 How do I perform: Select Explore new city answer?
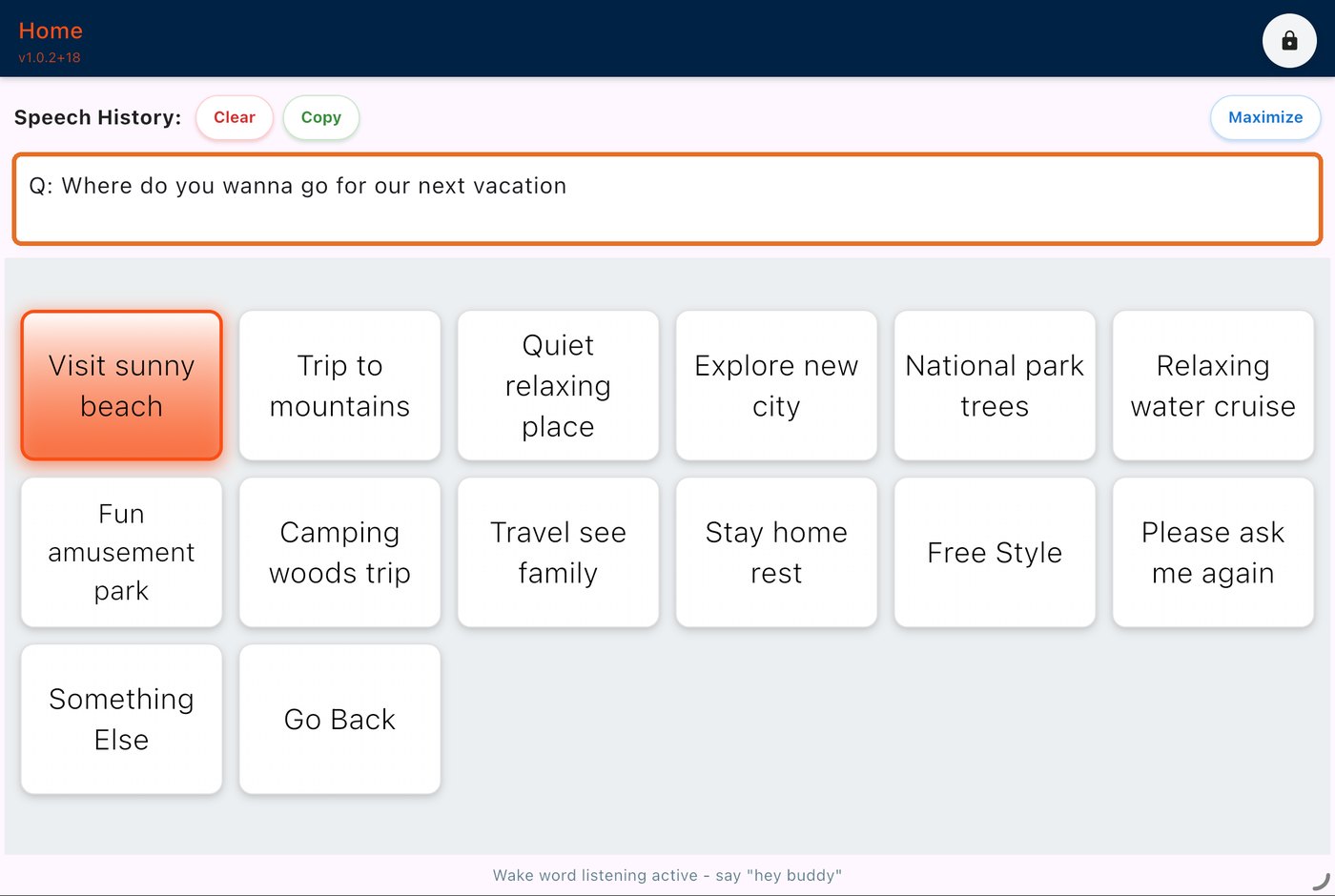[x=776, y=385]
